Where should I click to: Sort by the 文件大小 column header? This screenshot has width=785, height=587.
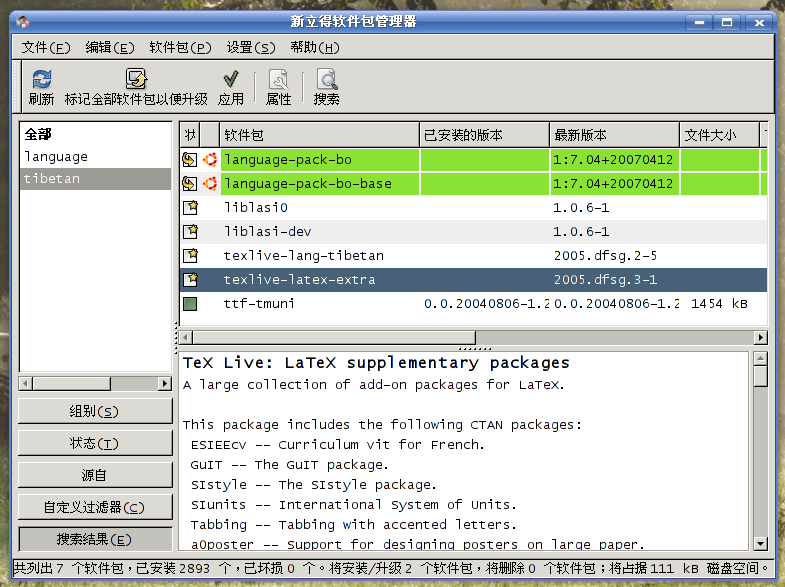[719, 135]
